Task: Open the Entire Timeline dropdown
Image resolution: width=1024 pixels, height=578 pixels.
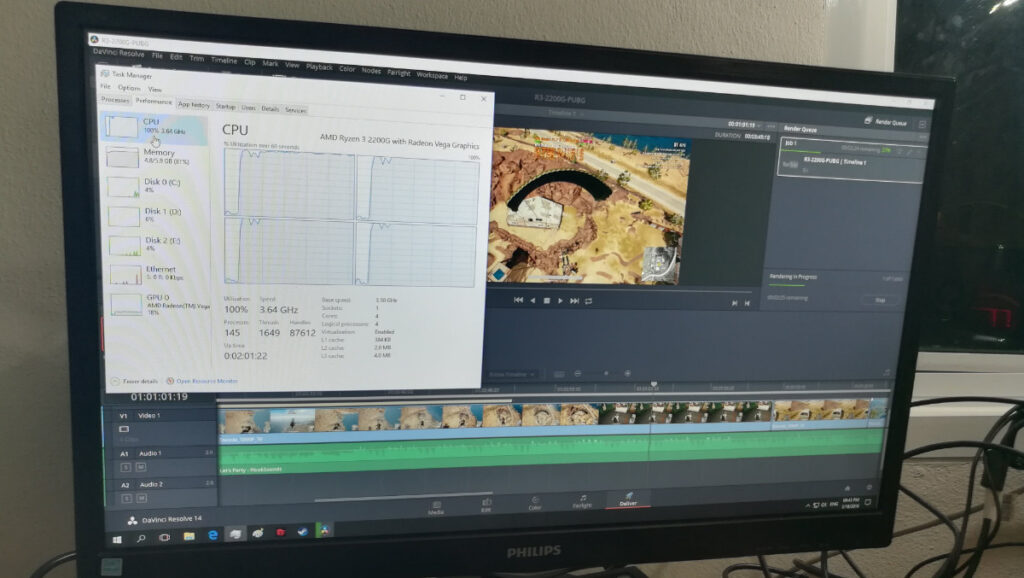Action: [x=512, y=374]
